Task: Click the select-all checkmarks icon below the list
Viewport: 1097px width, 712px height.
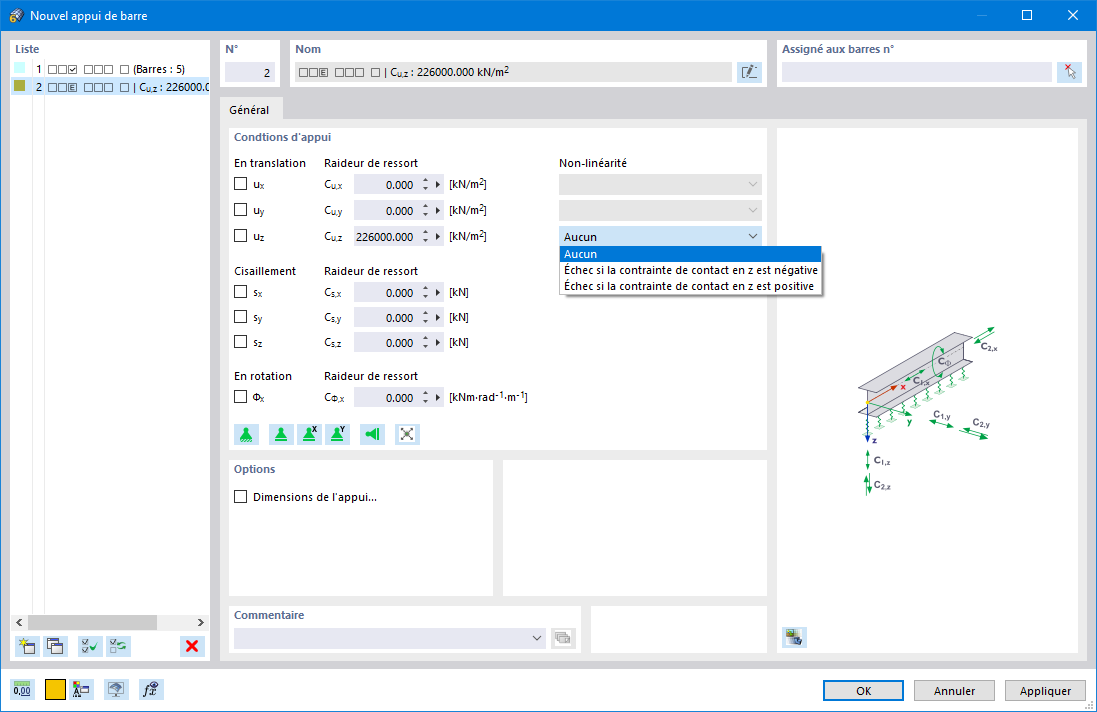Action: [90, 646]
